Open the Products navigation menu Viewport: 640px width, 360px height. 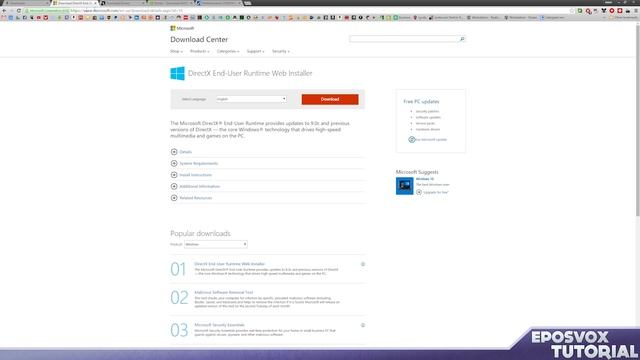pos(200,51)
